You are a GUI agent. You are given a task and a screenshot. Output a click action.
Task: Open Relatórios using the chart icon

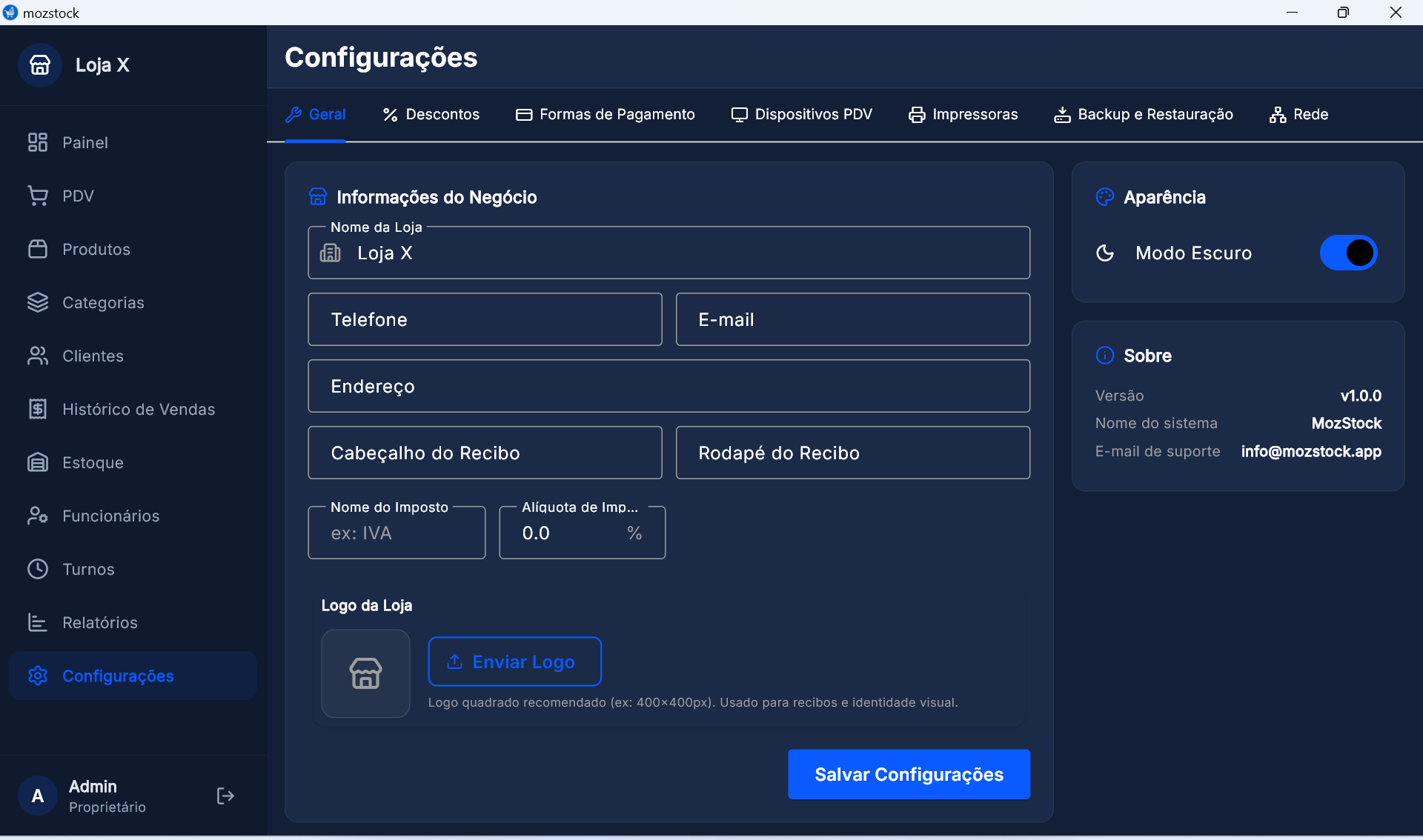point(38,622)
